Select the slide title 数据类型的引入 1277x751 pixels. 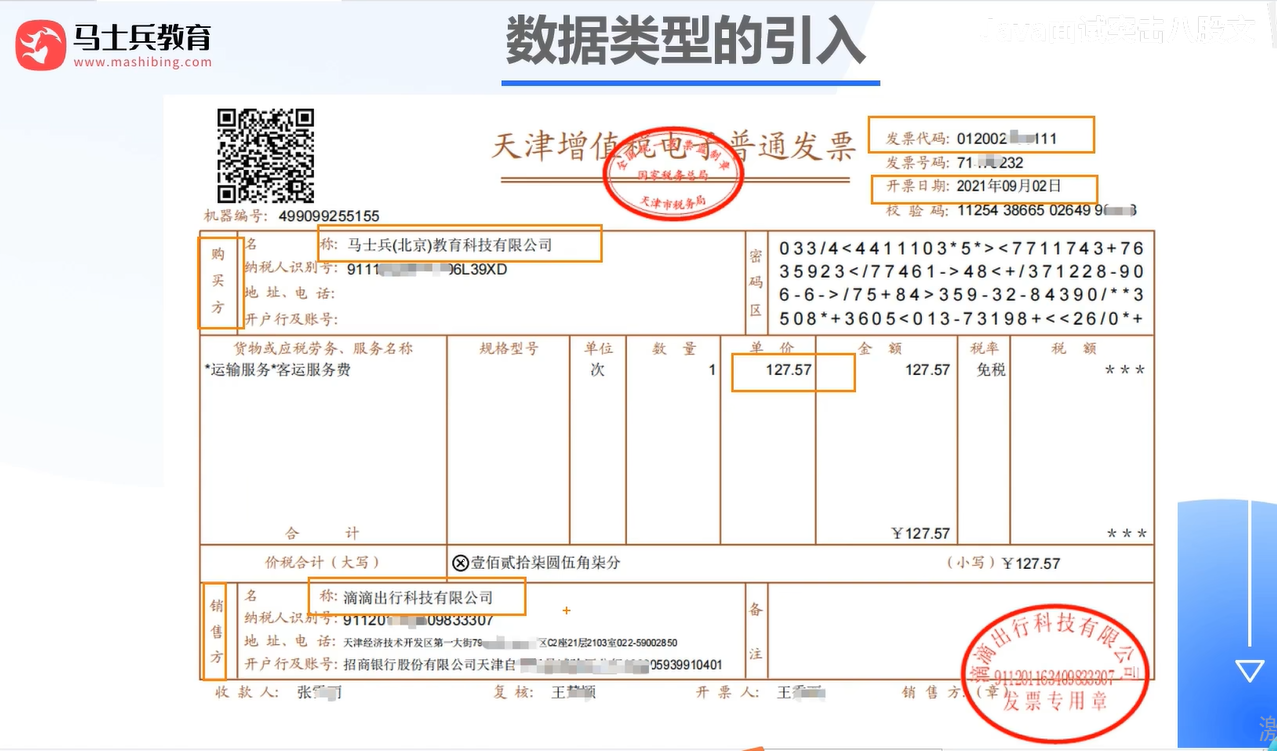click(x=685, y=41)
